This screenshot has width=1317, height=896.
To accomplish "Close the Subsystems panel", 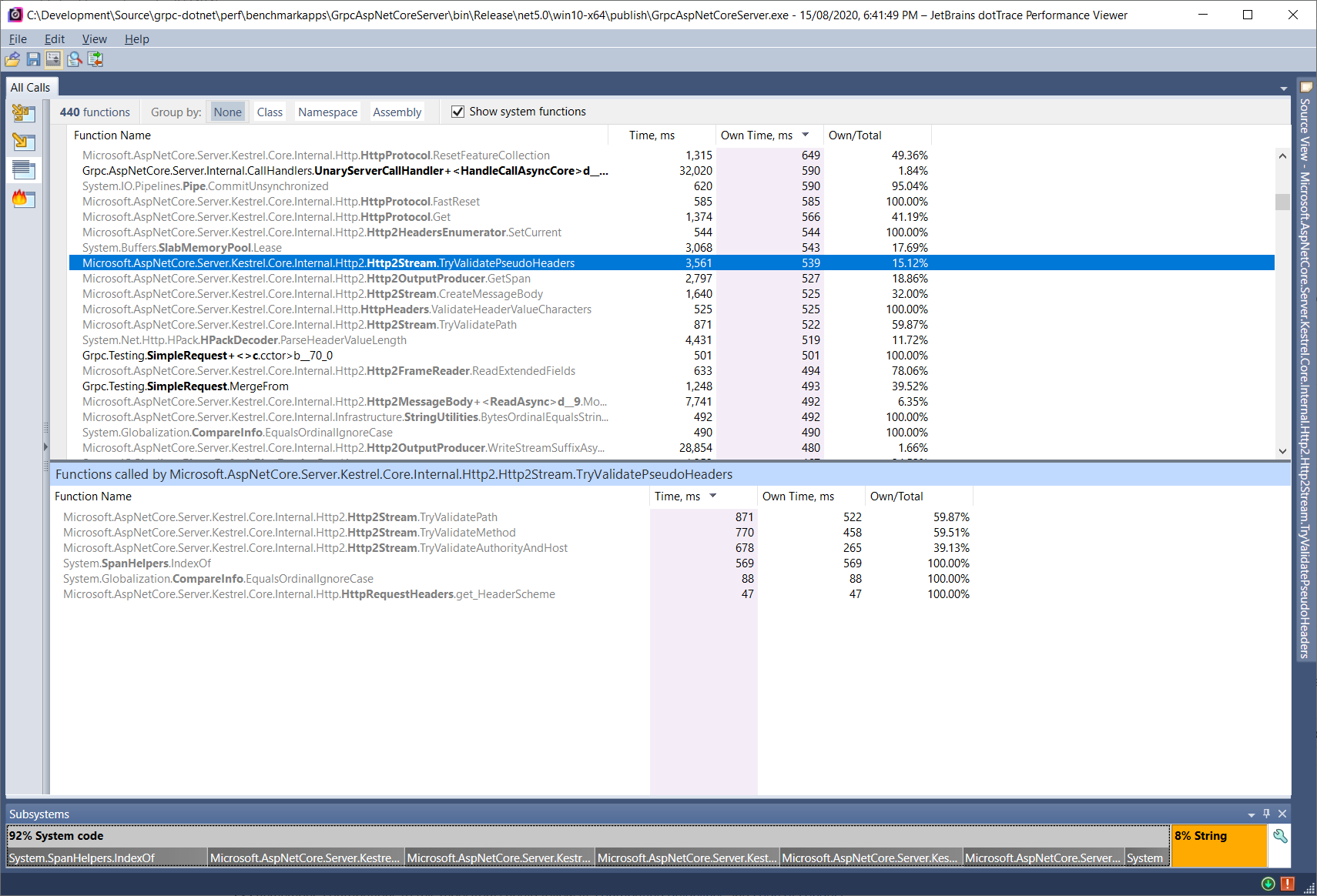I will [x=1282, y=814].
